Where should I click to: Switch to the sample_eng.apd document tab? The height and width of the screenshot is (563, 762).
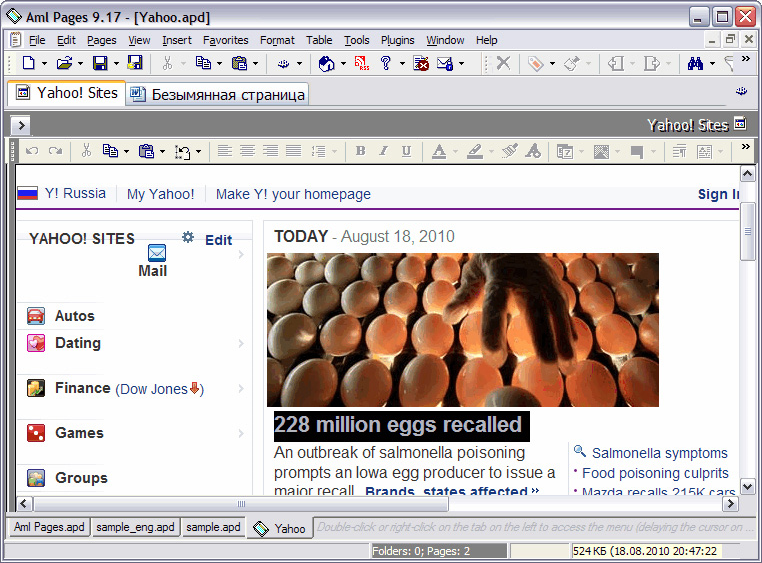(135, 527)
